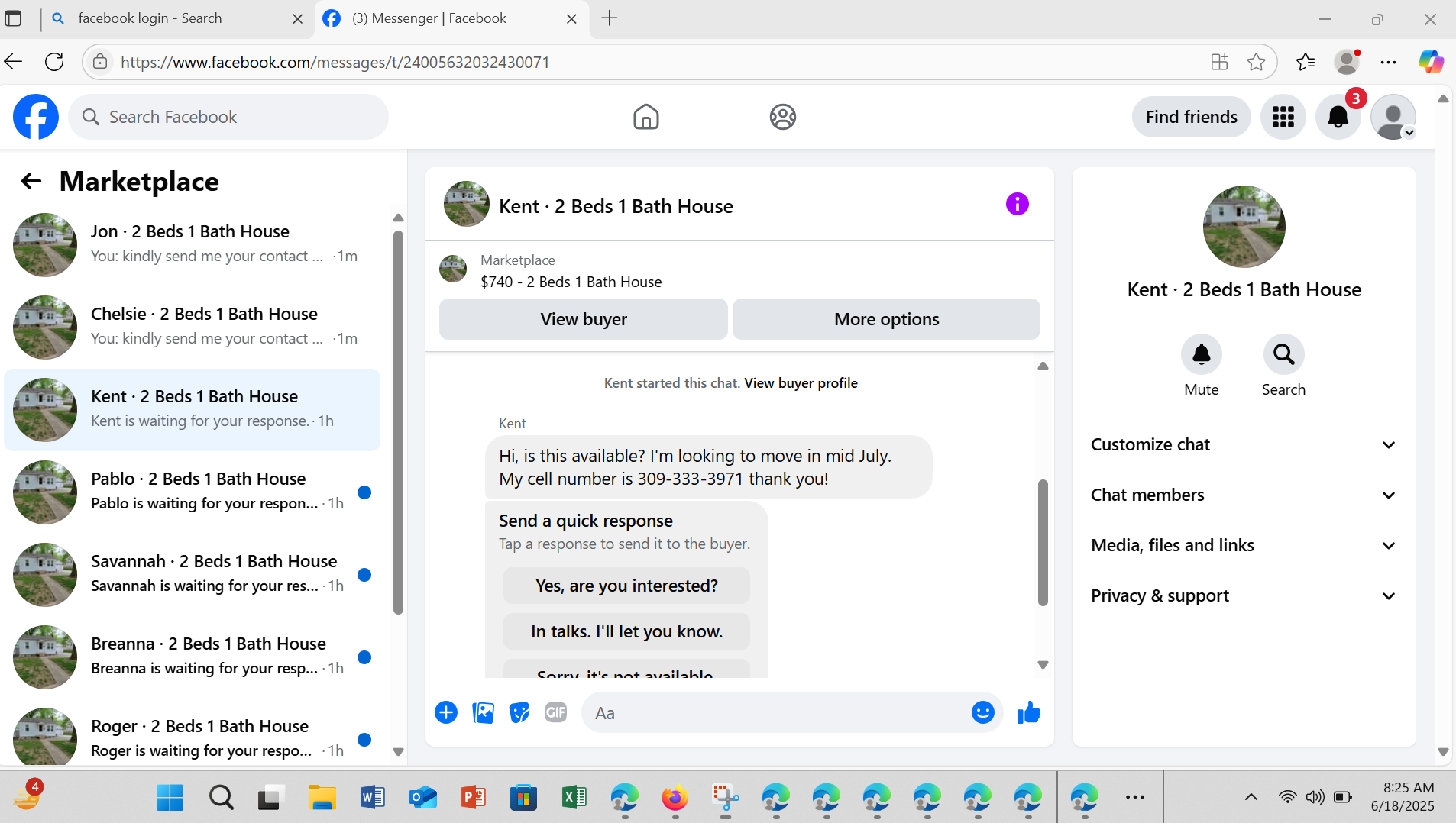The height and width of the screenshot is (823, 1456).
Task: Go back using the Marketplace back arrow
Action: point(31,182)
